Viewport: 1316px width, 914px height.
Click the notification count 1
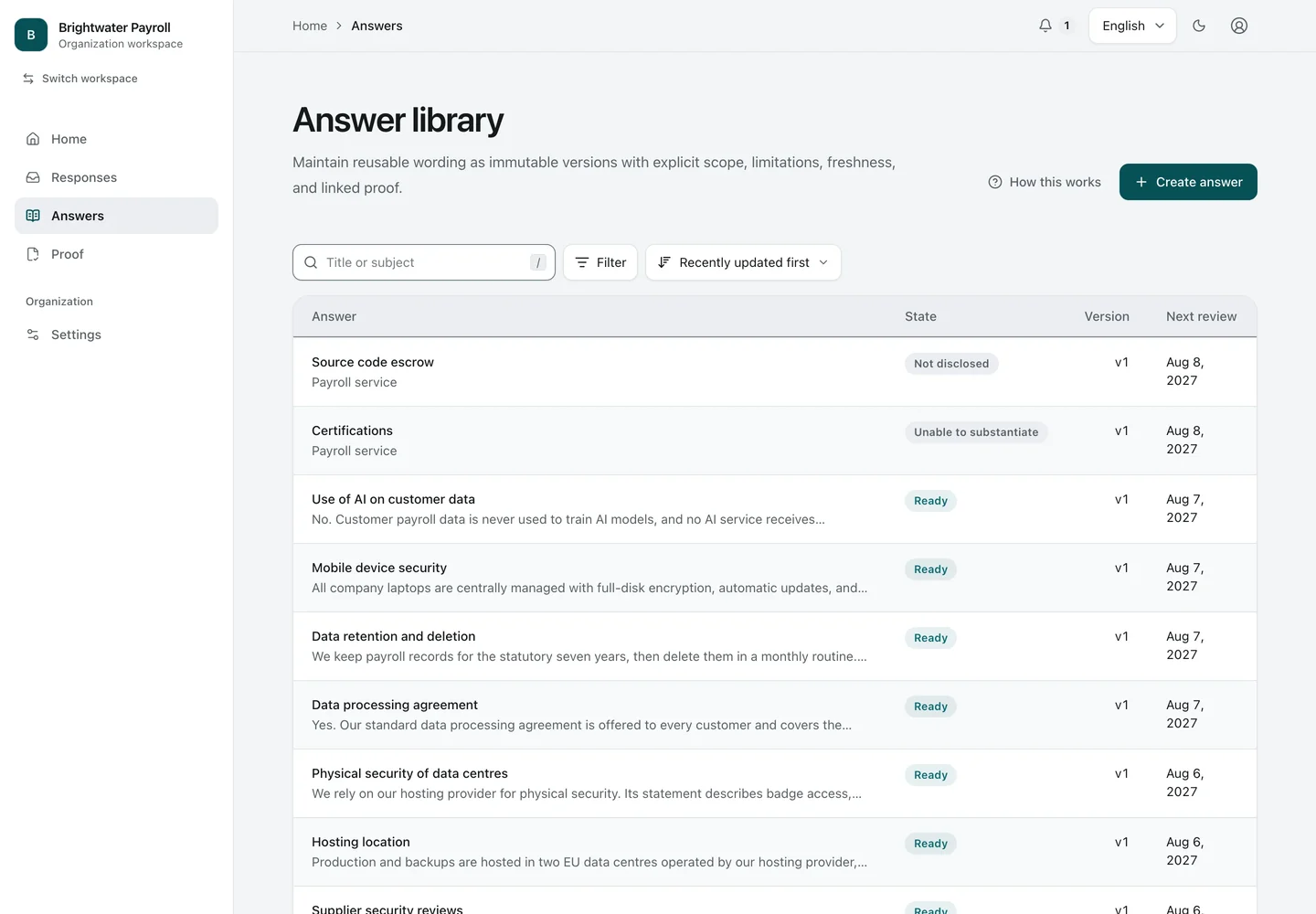(x=1067, y=26)
